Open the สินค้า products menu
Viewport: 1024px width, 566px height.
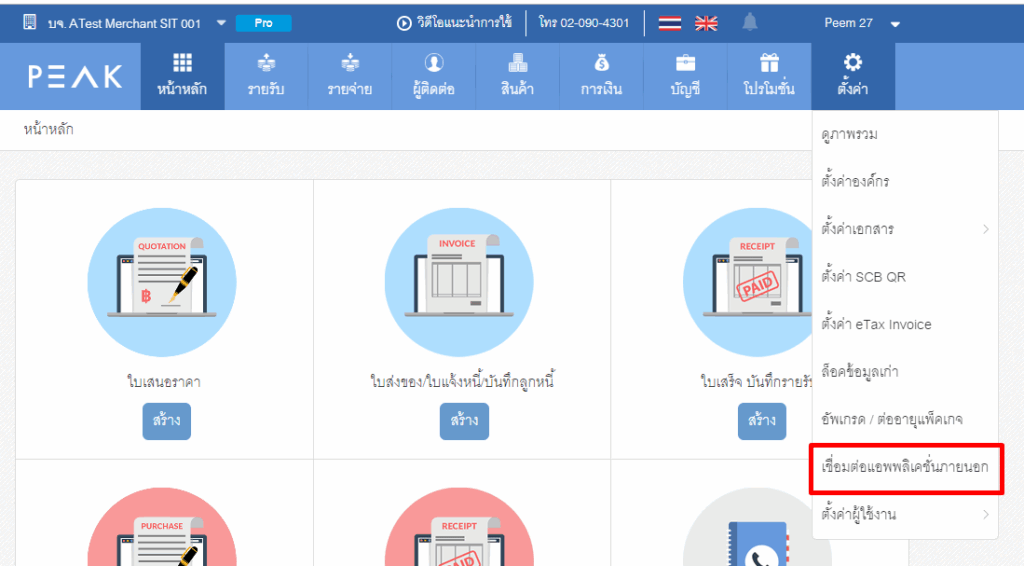(517, 76)
